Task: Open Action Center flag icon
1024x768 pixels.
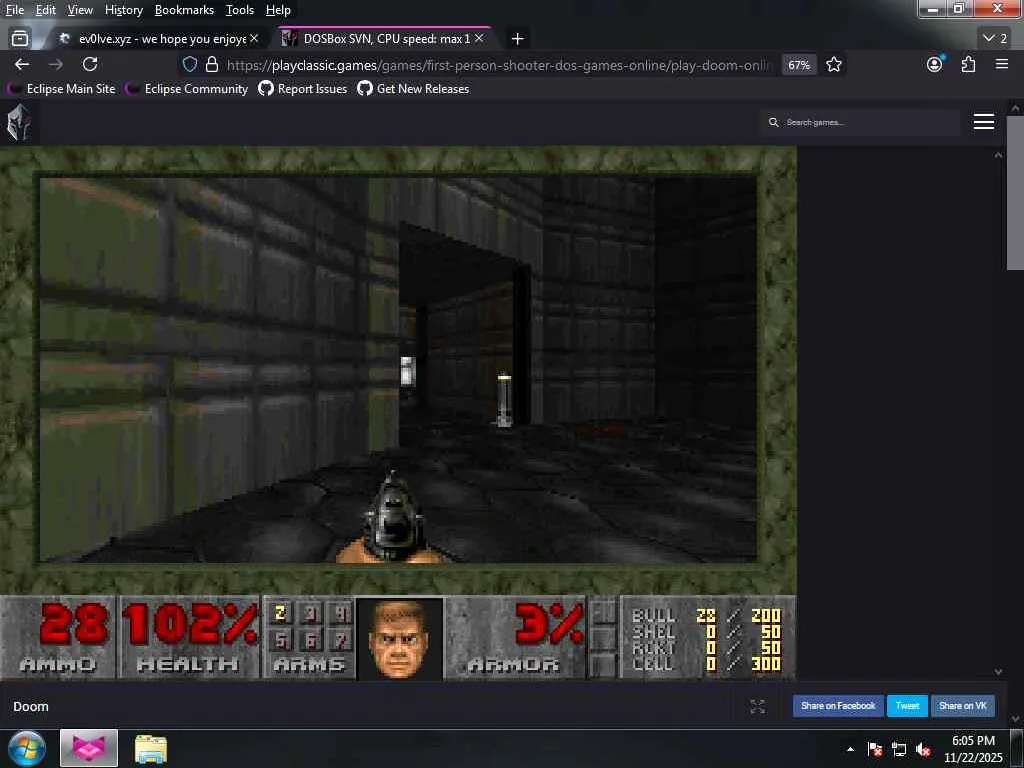Action: 875,750
